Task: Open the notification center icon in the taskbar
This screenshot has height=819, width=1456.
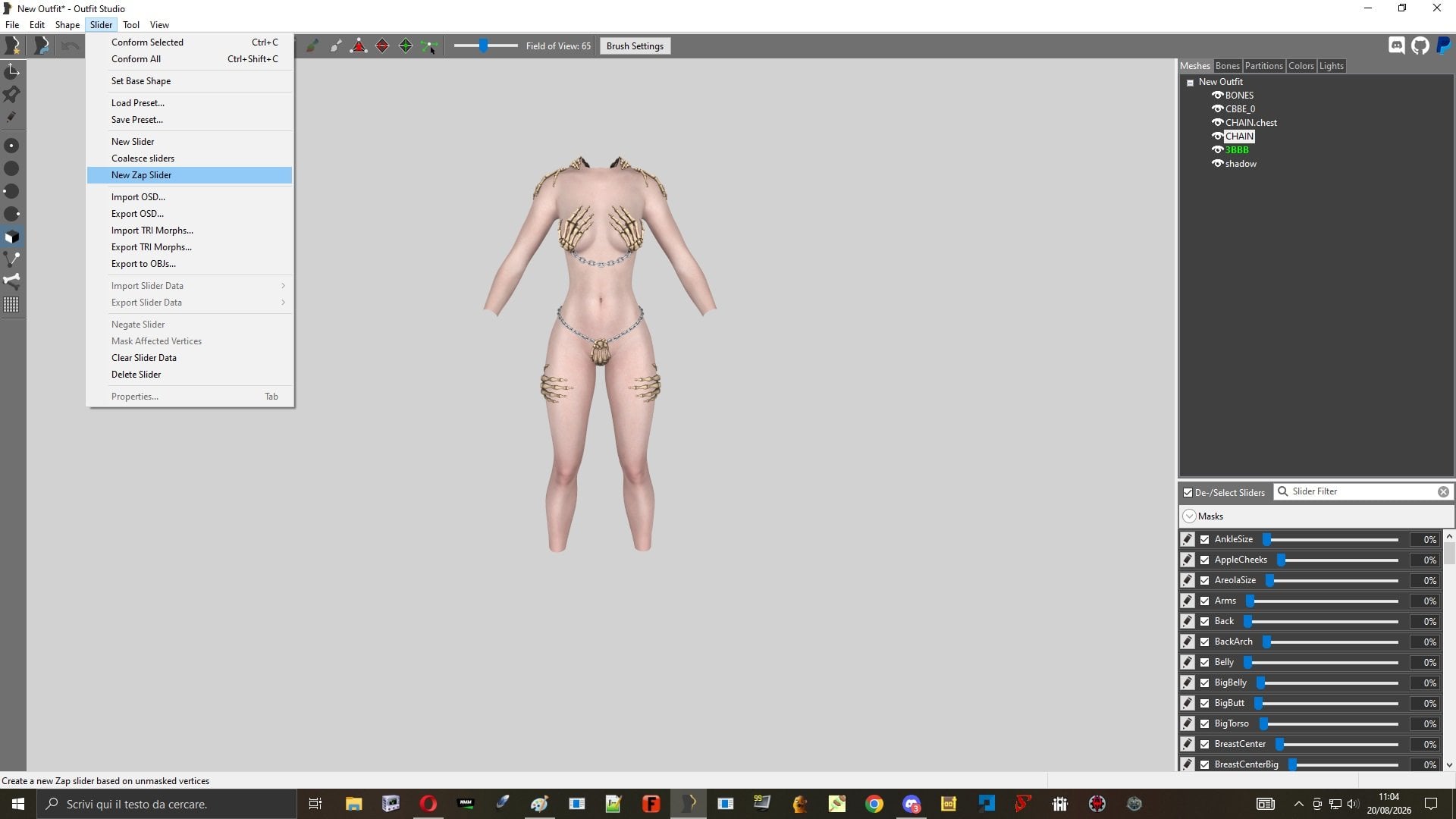Action: [1431, 804]
